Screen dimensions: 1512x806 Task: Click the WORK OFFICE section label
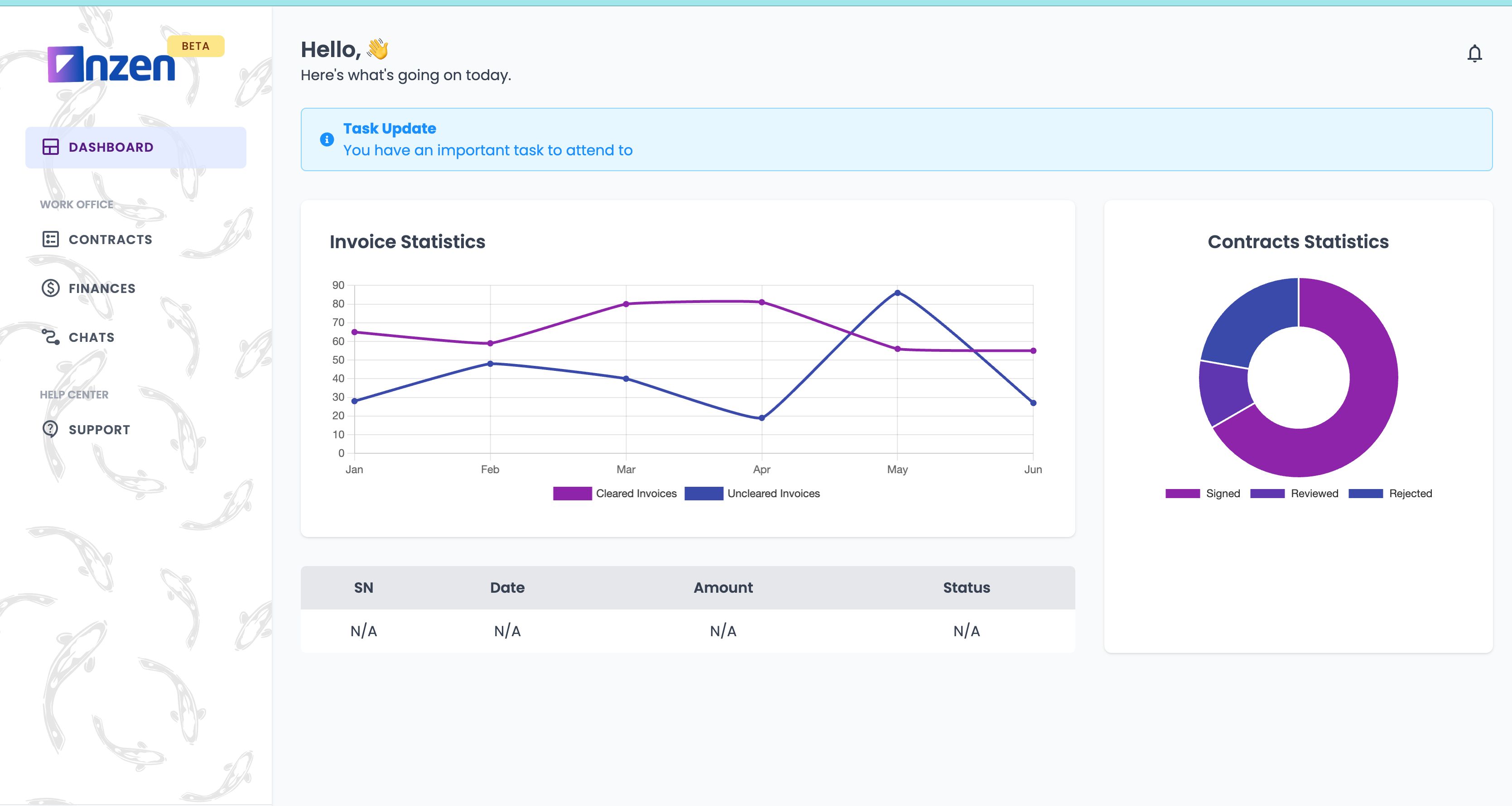(x=76, y=205)
